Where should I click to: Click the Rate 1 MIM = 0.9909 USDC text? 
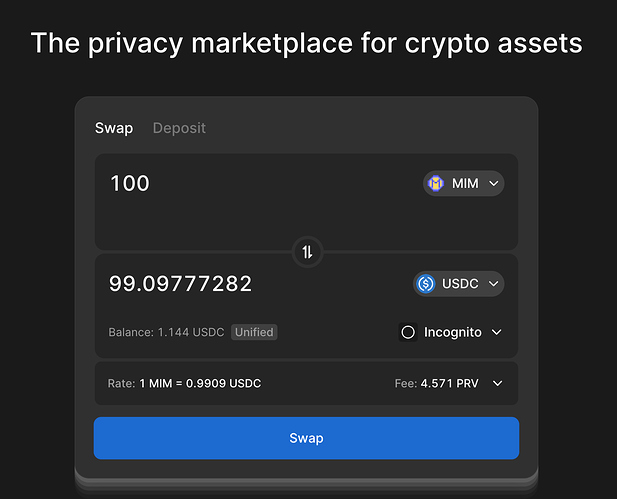pos(184,383)
